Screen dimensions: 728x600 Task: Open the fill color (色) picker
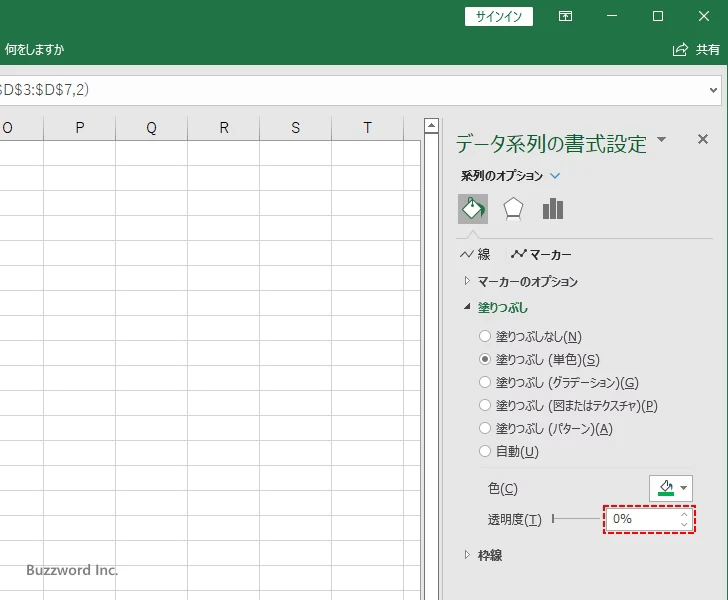(670, 488)
